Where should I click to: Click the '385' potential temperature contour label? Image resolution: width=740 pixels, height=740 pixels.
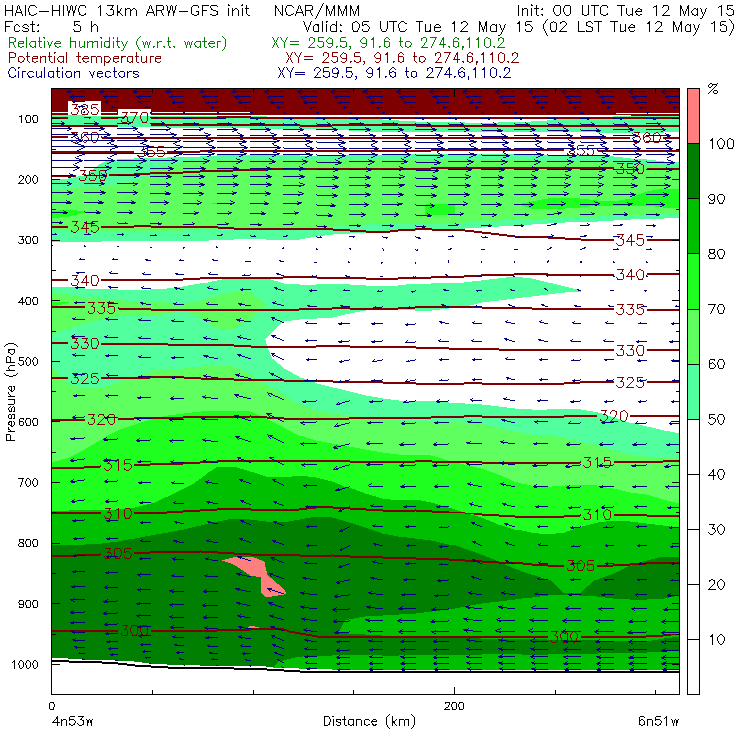pyautogui.click(x=85, y=109)
